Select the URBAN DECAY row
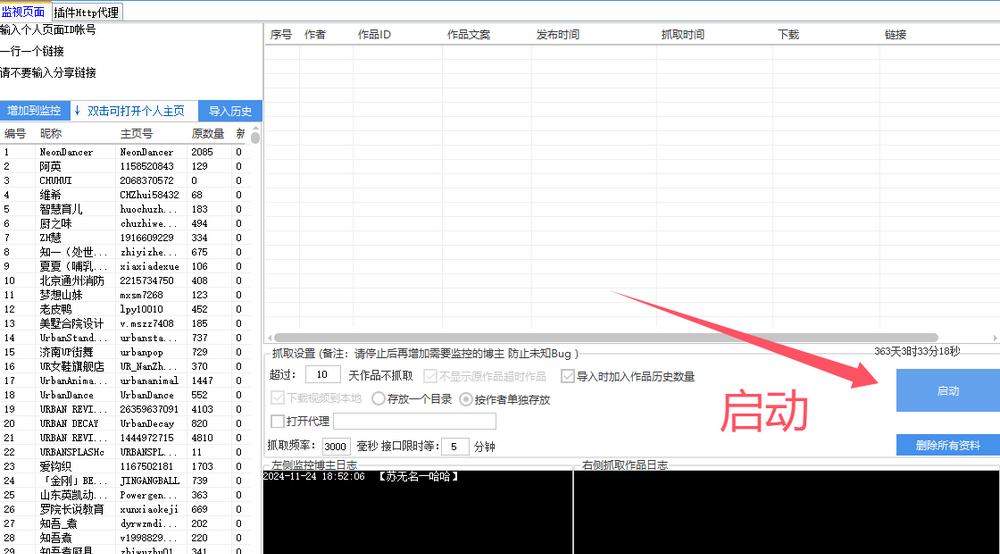This screenshot has height=554, width=1000. click(x=125, y=423)
